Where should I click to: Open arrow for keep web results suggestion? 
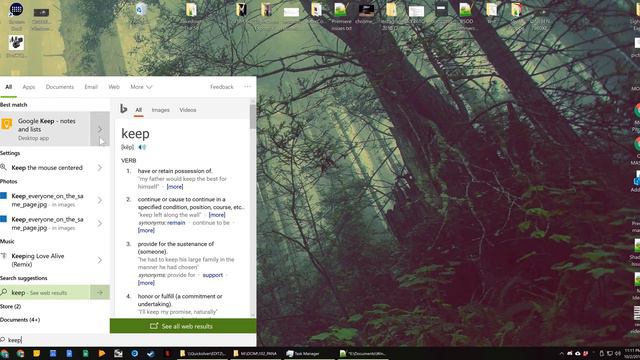[x=100, y=293]
